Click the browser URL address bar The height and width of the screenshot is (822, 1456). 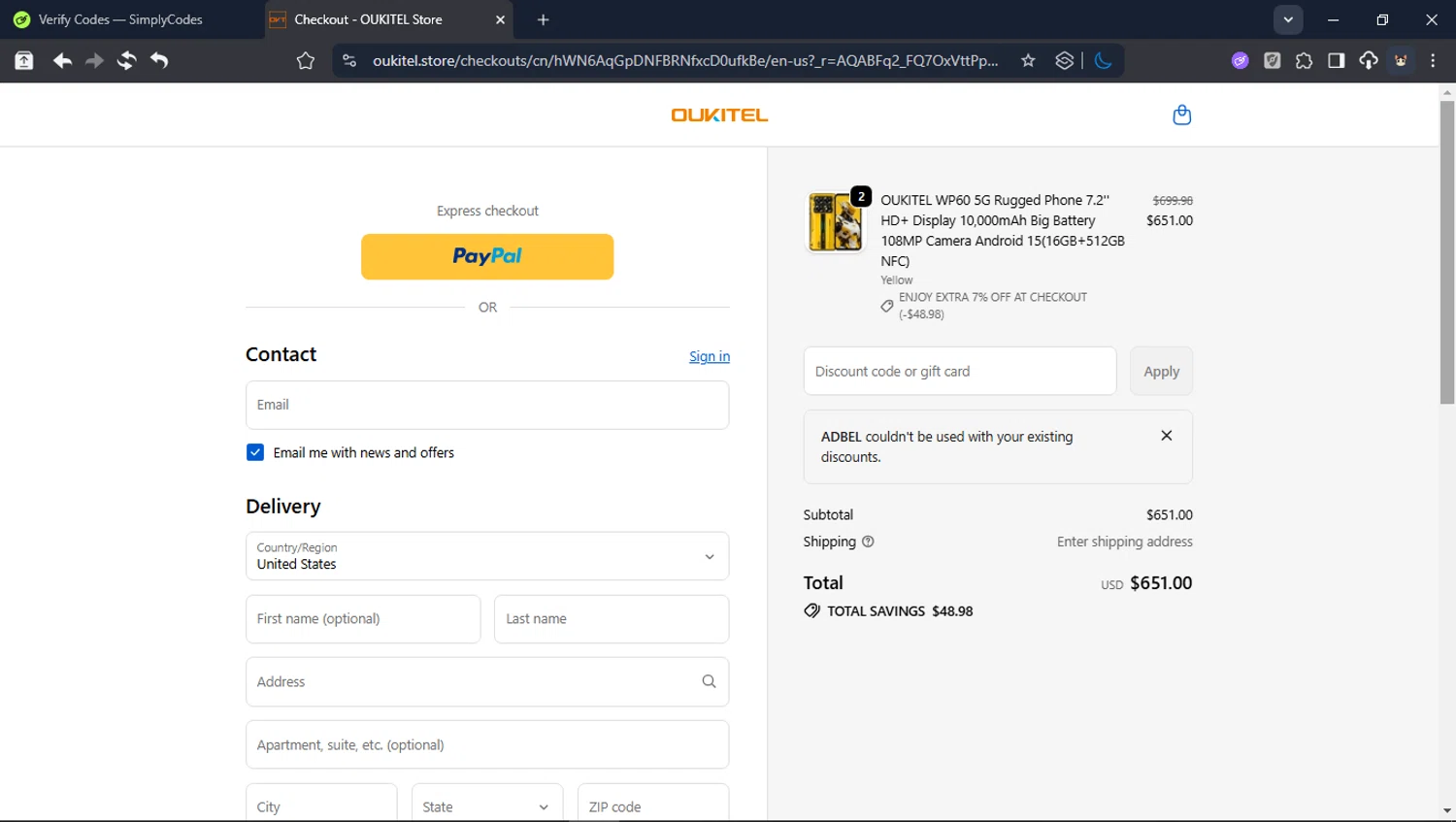click(x=685, y=60)
